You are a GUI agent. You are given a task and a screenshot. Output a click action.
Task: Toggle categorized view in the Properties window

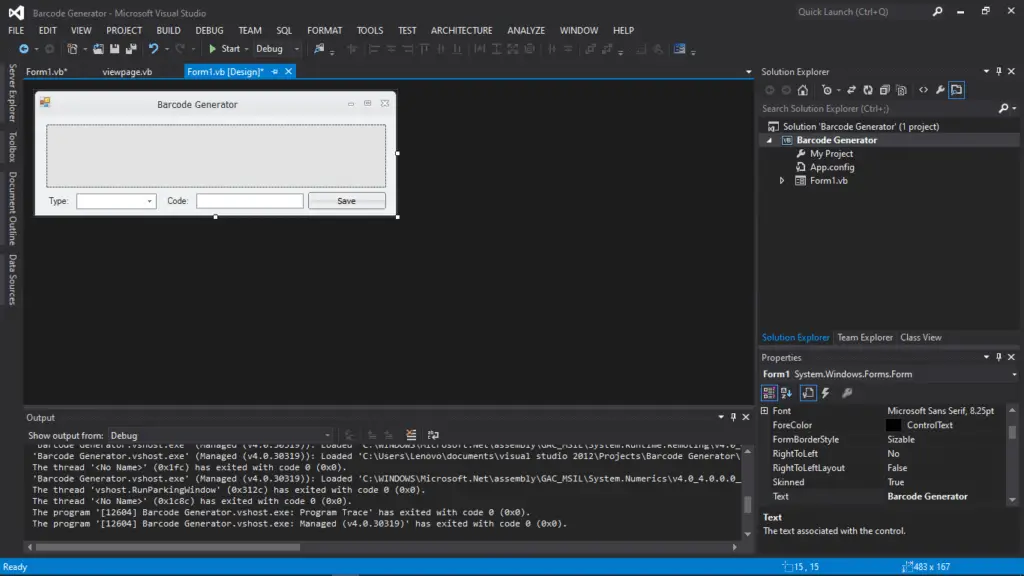coord(768,392)
